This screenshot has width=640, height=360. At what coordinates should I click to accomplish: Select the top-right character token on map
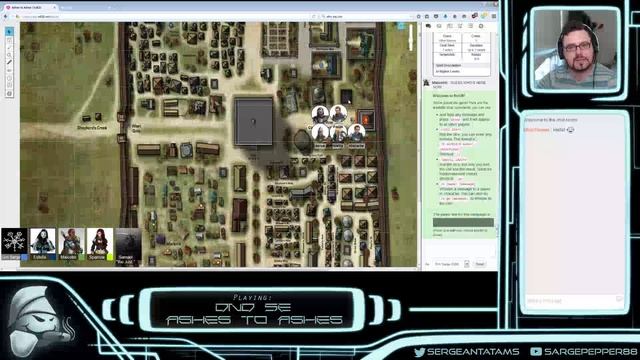[338, 113]
